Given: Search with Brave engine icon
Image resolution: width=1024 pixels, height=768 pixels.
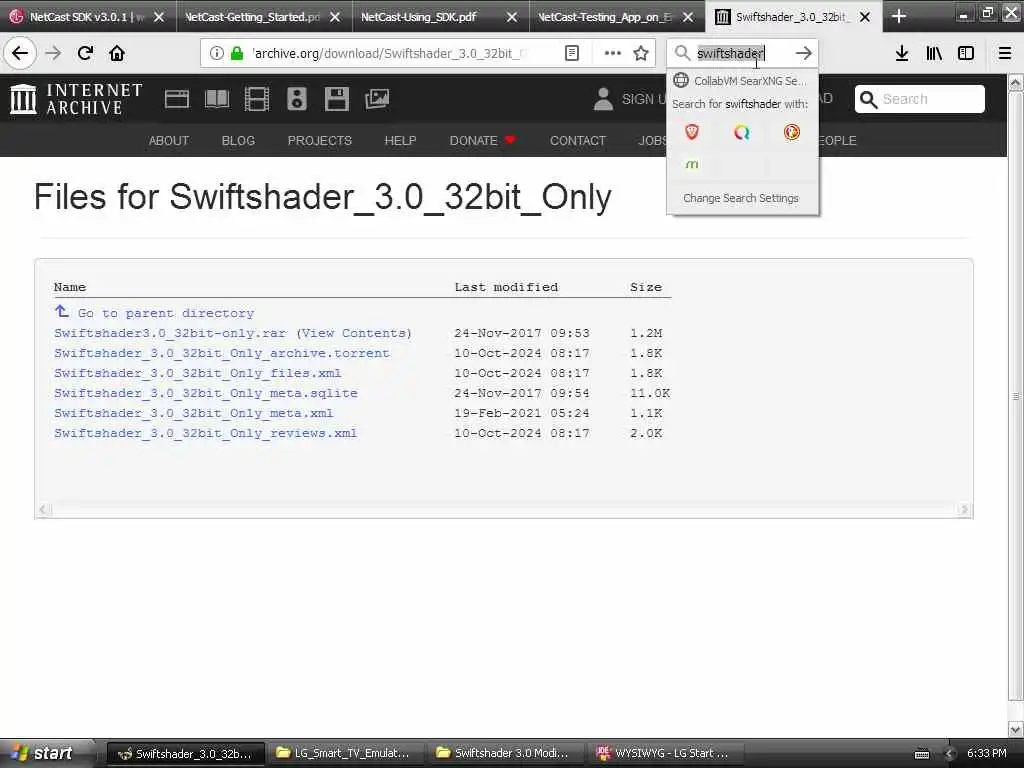Looking at the screenshot, I should point(692,133).
